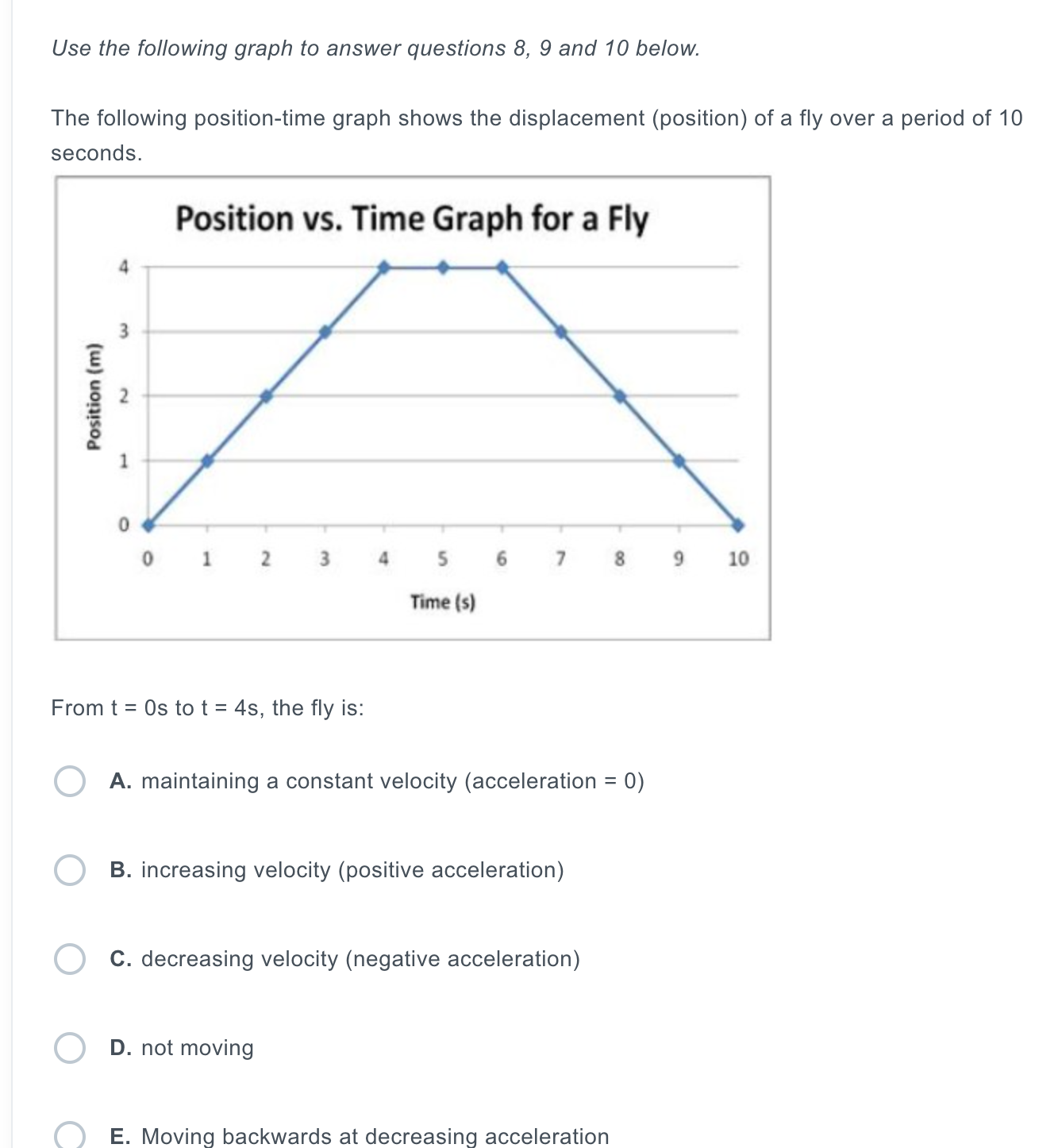
Task: Select radio button for answer C
Action: point(70,960)
